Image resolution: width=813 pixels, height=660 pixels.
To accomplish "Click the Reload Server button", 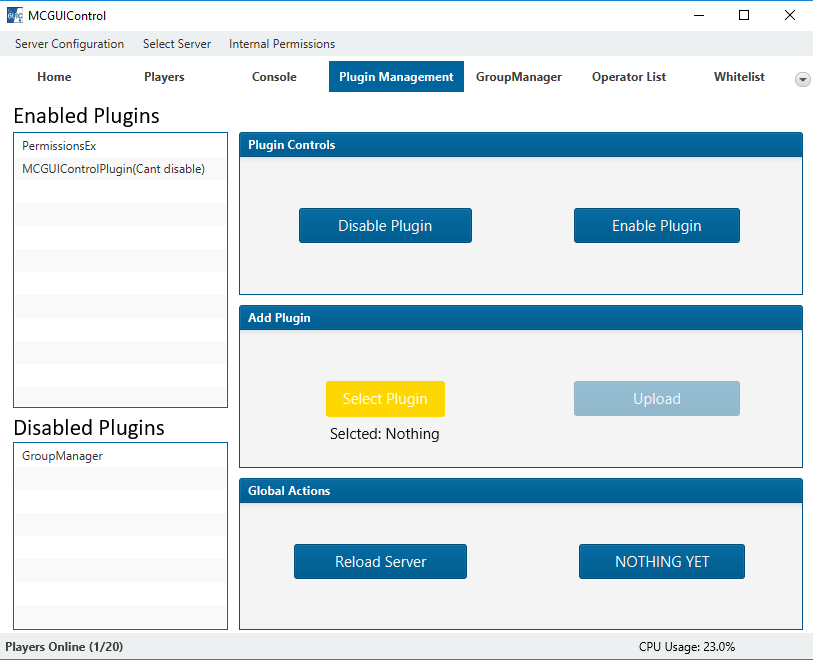I will click(380, 562).
